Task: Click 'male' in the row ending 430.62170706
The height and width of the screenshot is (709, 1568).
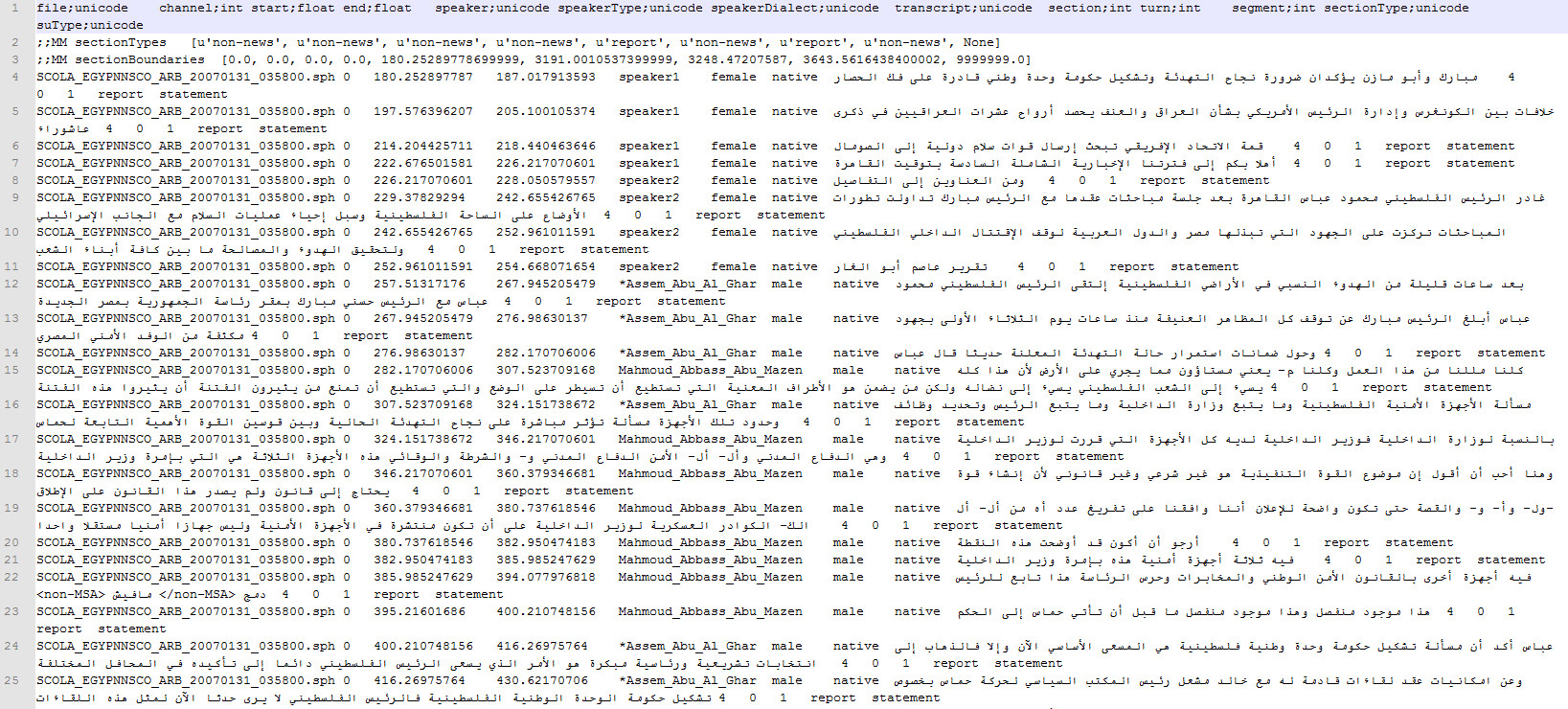Action: tap(787, 680)
